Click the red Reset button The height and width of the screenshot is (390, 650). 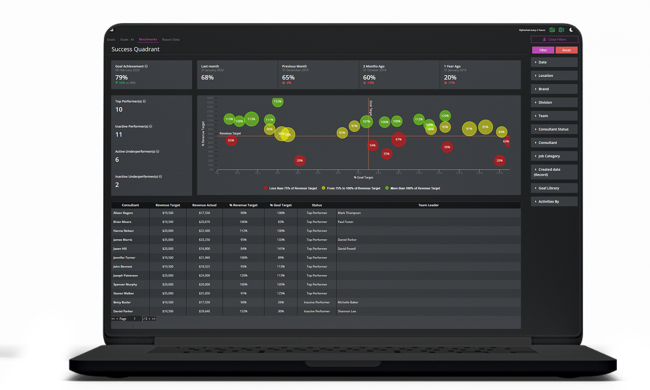pyautogui.click(x=566, y=50)
